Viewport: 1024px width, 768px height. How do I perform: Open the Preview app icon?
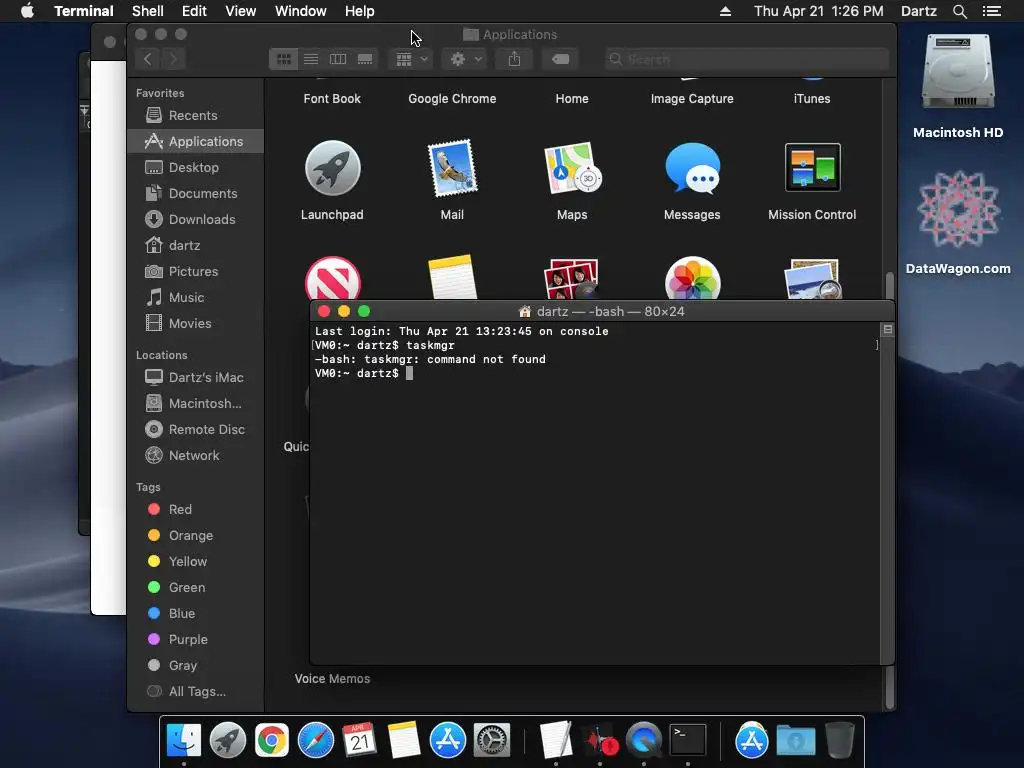click(812, 279)
